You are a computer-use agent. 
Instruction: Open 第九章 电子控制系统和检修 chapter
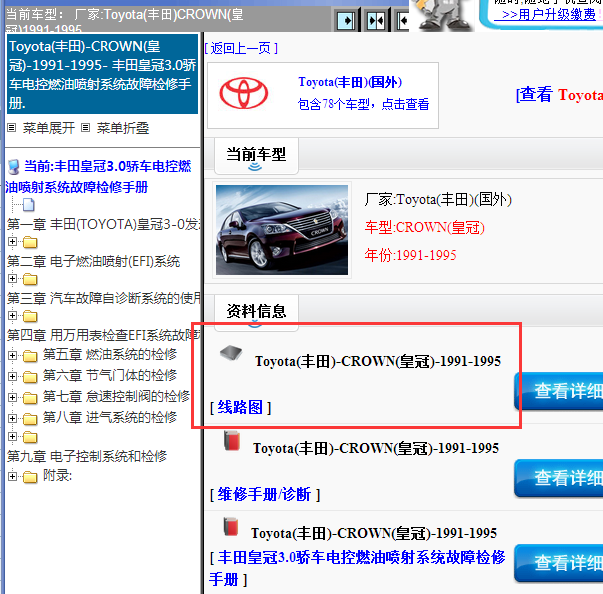coord(87,456)
